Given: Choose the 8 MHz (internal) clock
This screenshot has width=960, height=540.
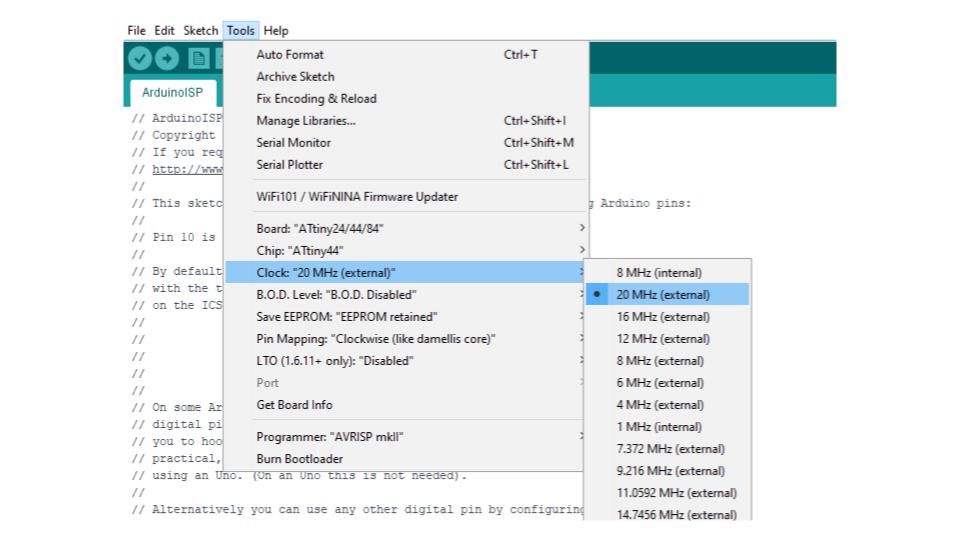Looking at the screenshot, I should pyautogui.click(x=659, y=273).
